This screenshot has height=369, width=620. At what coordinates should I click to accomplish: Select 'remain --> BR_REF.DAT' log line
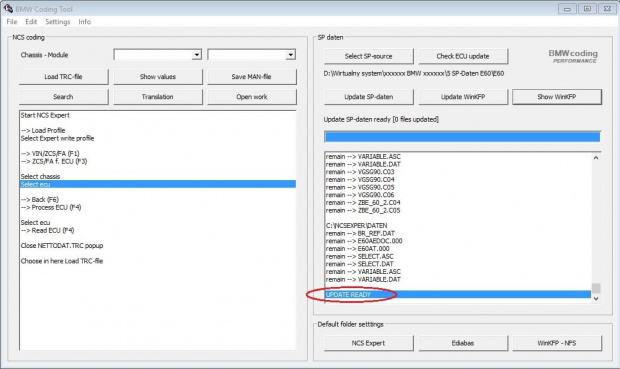(x=360, y=233)
